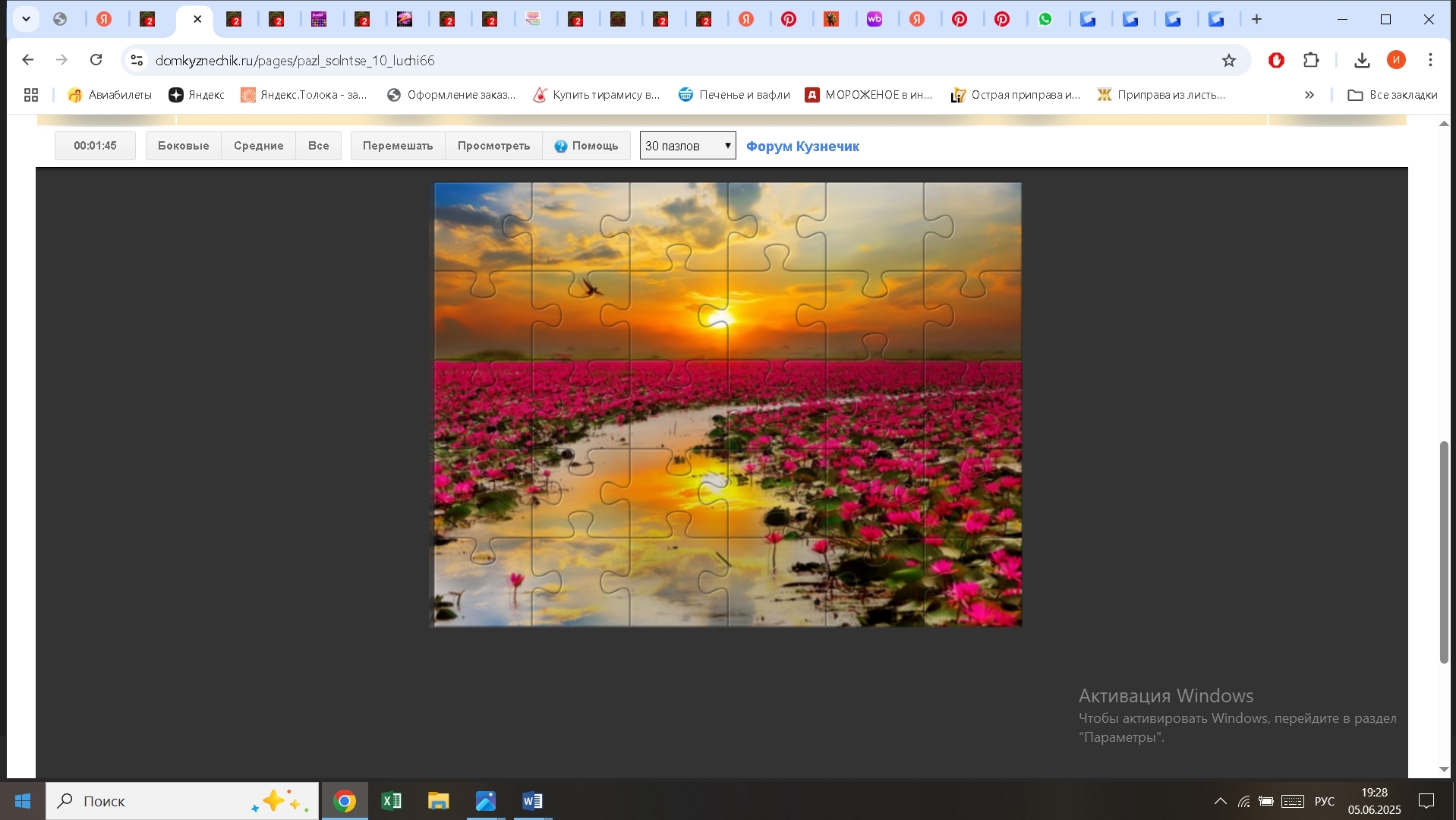Close the active puzzle tab

197,19
